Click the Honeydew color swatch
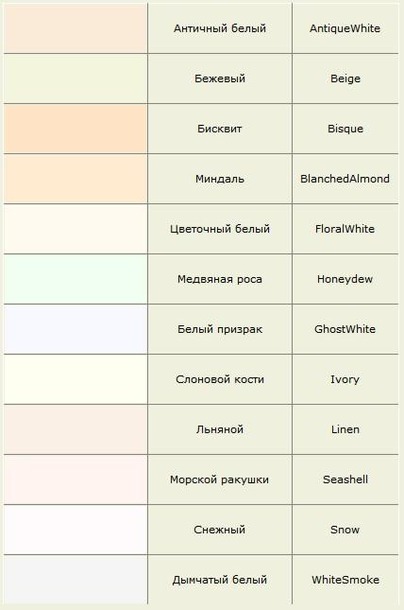Screen dimensions: 404x610 (x=76, y=279)
